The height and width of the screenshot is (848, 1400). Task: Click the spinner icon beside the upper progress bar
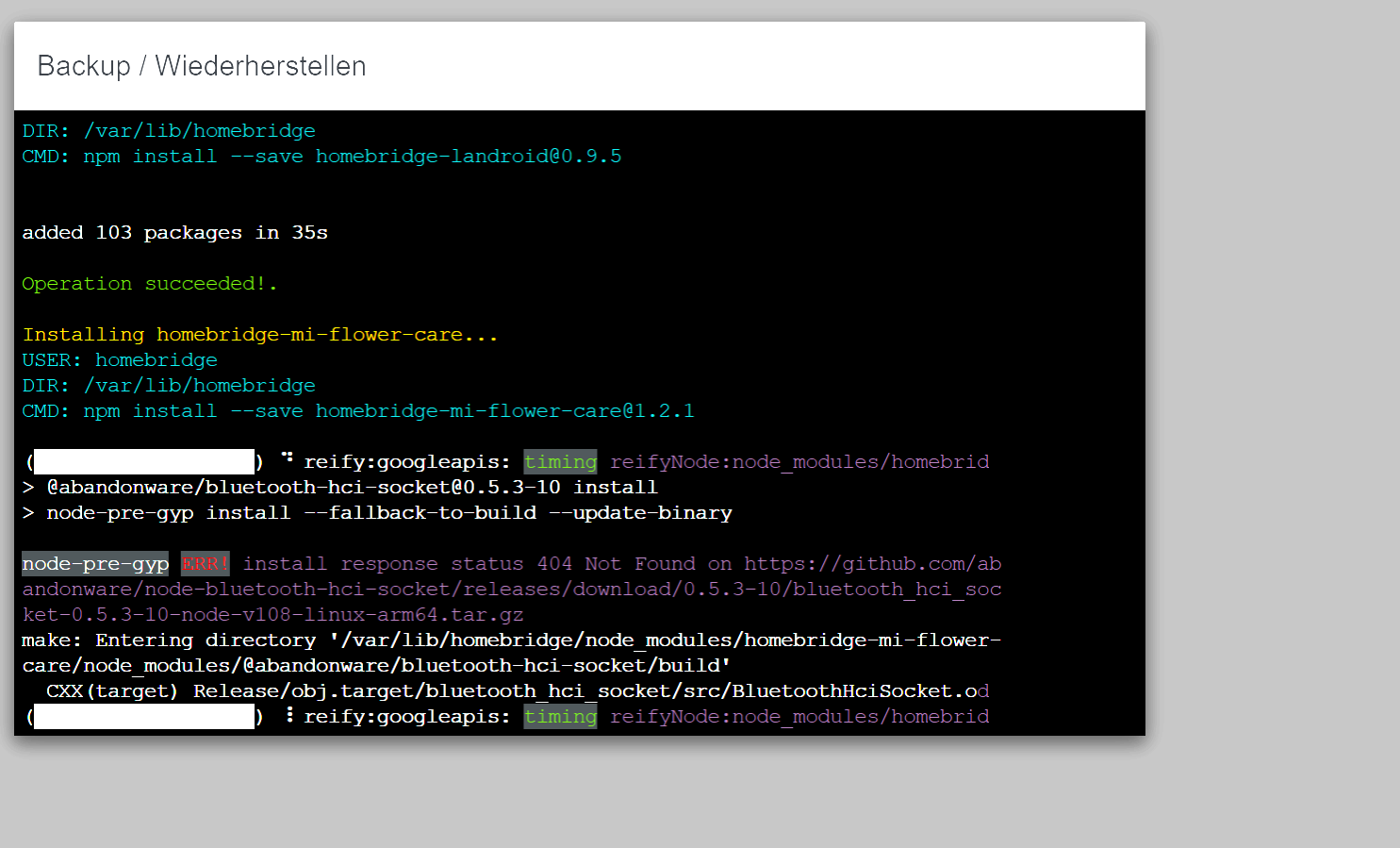click(288, 459)
